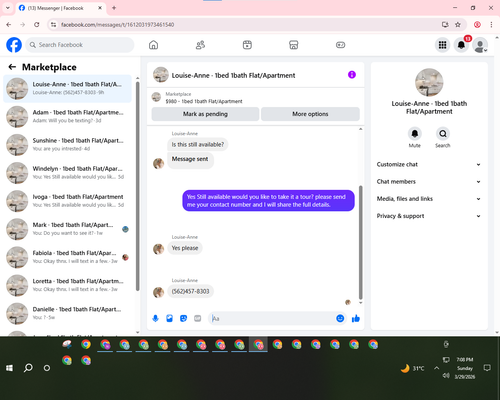Show hidden system tray icons chevron

click(436, 368)
